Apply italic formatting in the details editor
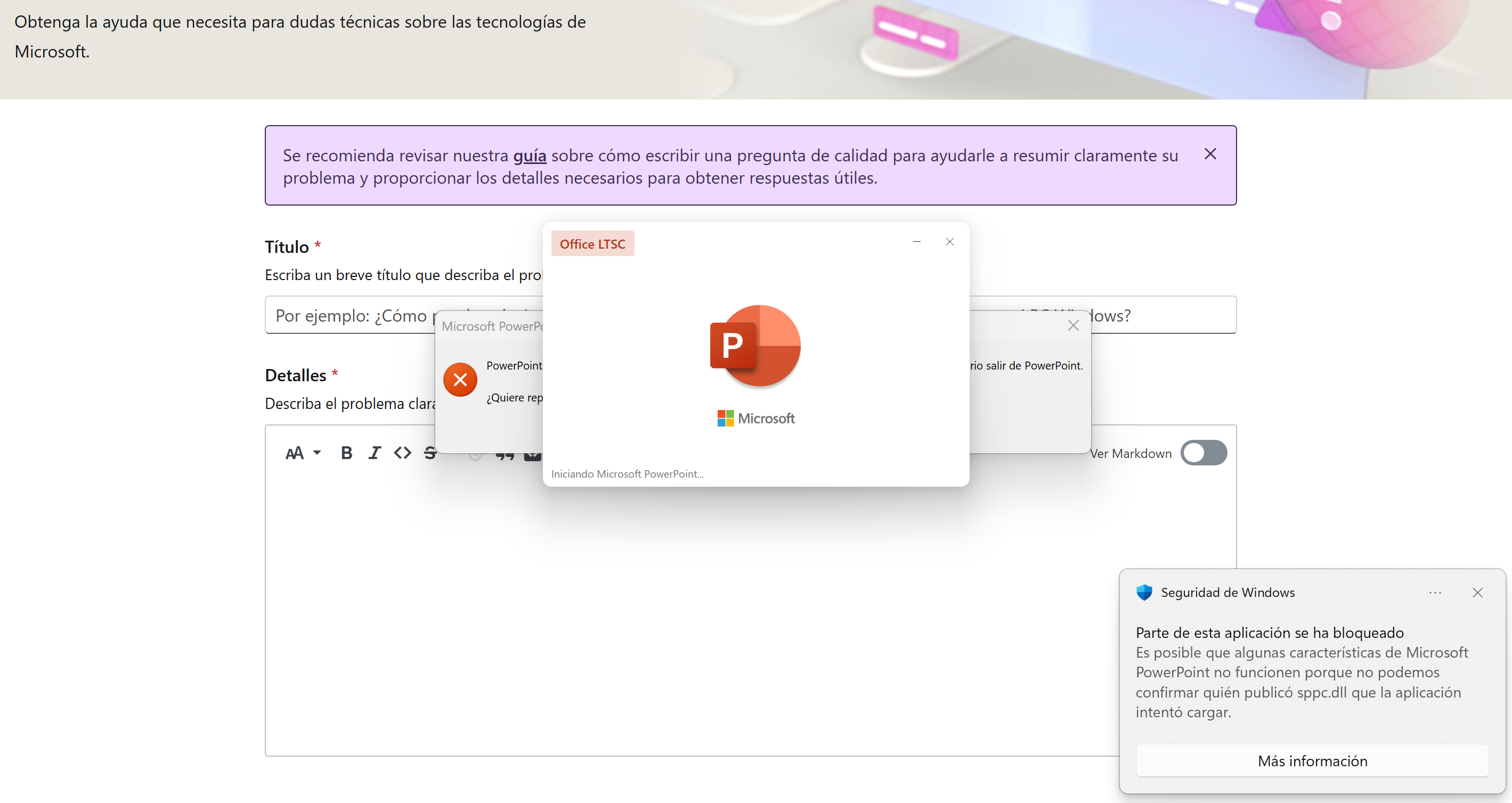This screenshot has height=803, width=1512. (375, 453)
